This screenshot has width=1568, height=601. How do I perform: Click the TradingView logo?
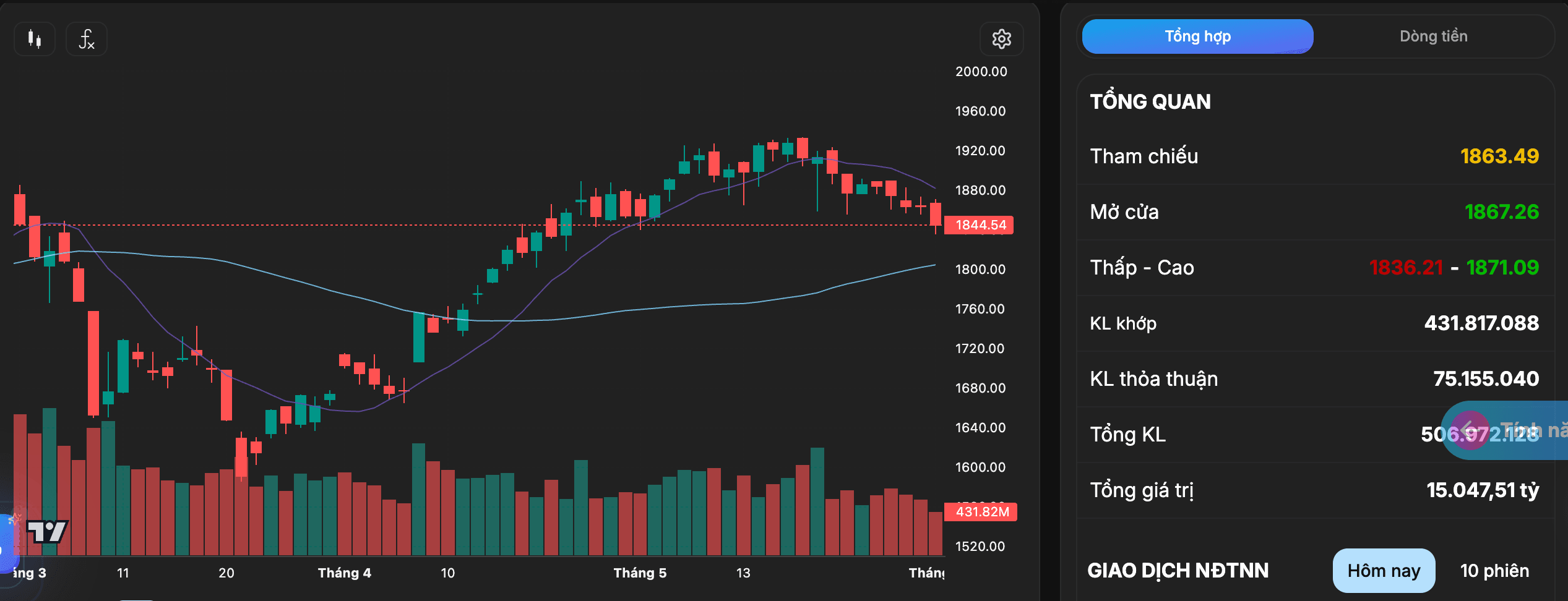point(47,531)
